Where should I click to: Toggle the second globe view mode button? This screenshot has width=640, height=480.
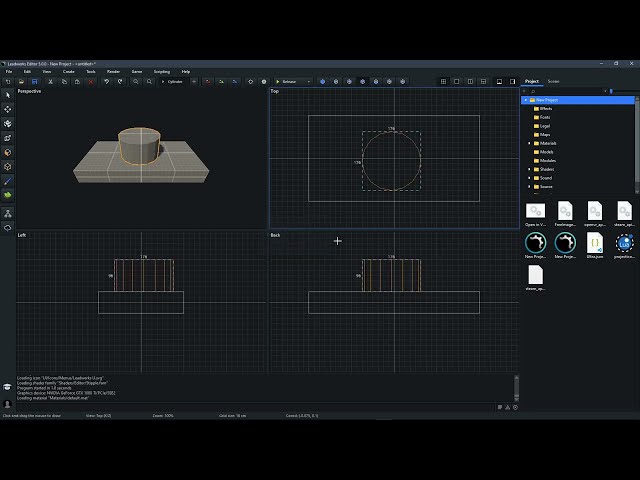pos(336,82)
